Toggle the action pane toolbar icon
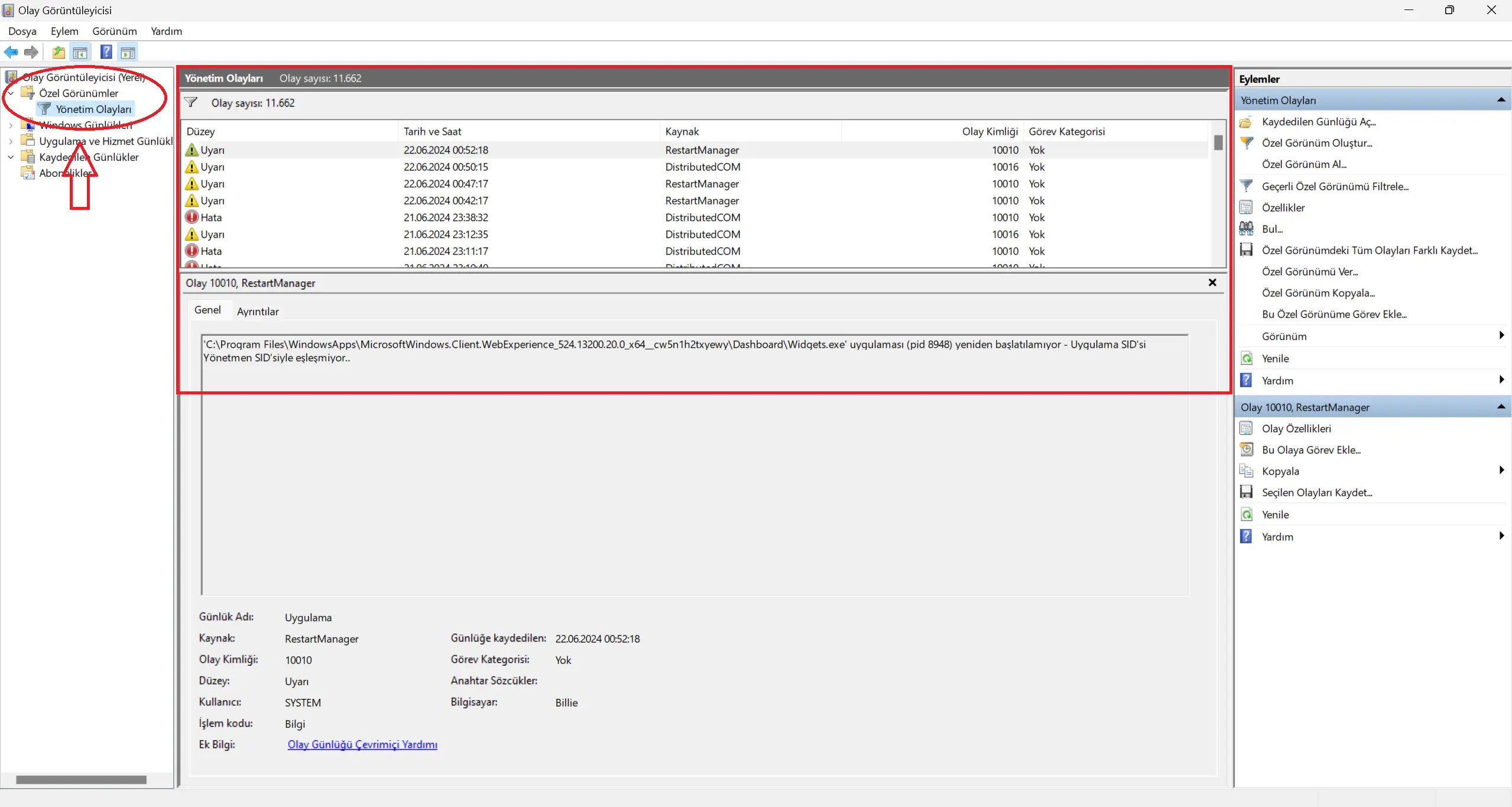 tap(128, 52)
